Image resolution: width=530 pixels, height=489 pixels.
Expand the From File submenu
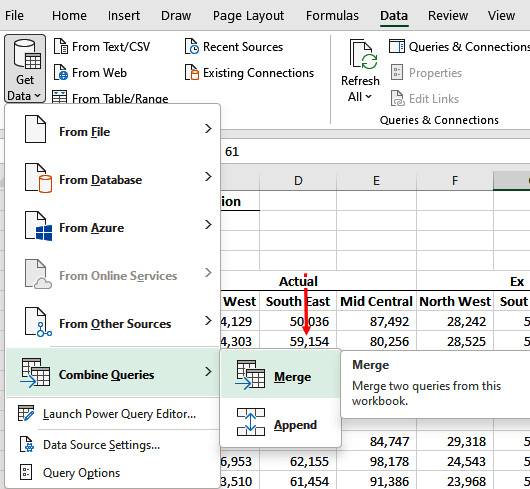point(113,131)
